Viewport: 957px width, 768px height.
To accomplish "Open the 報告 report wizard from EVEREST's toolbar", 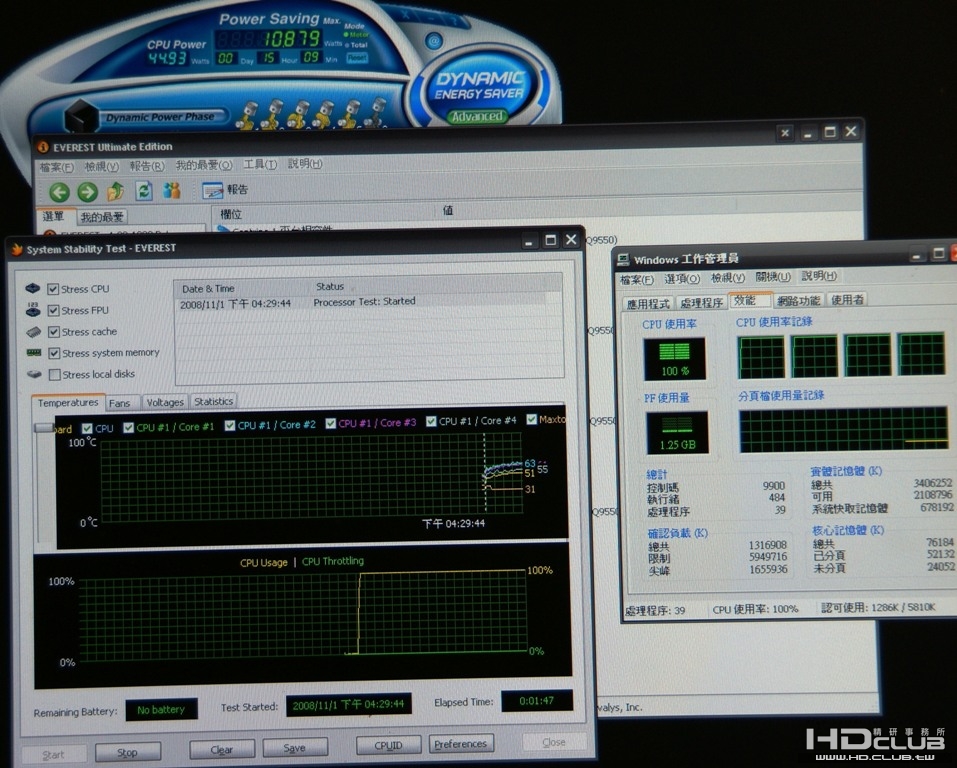I will tap(225, 190).
